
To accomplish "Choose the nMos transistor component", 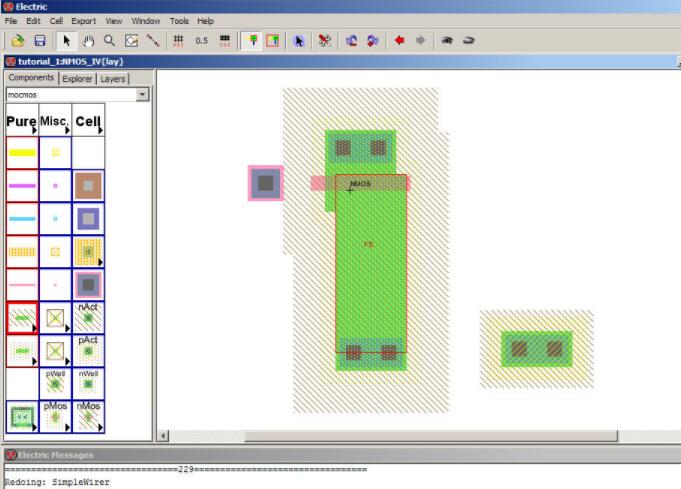I will tap(88, 416).
